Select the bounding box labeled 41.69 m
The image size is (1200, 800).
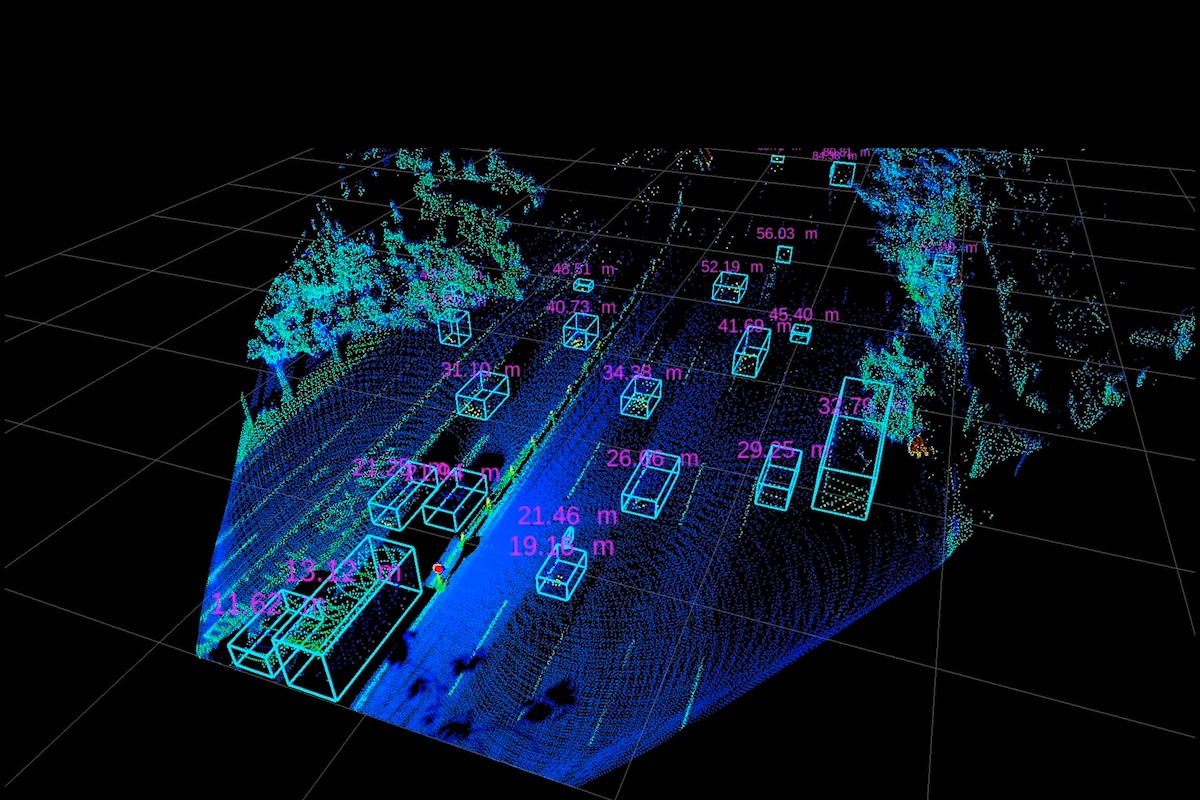coord(751,352)
